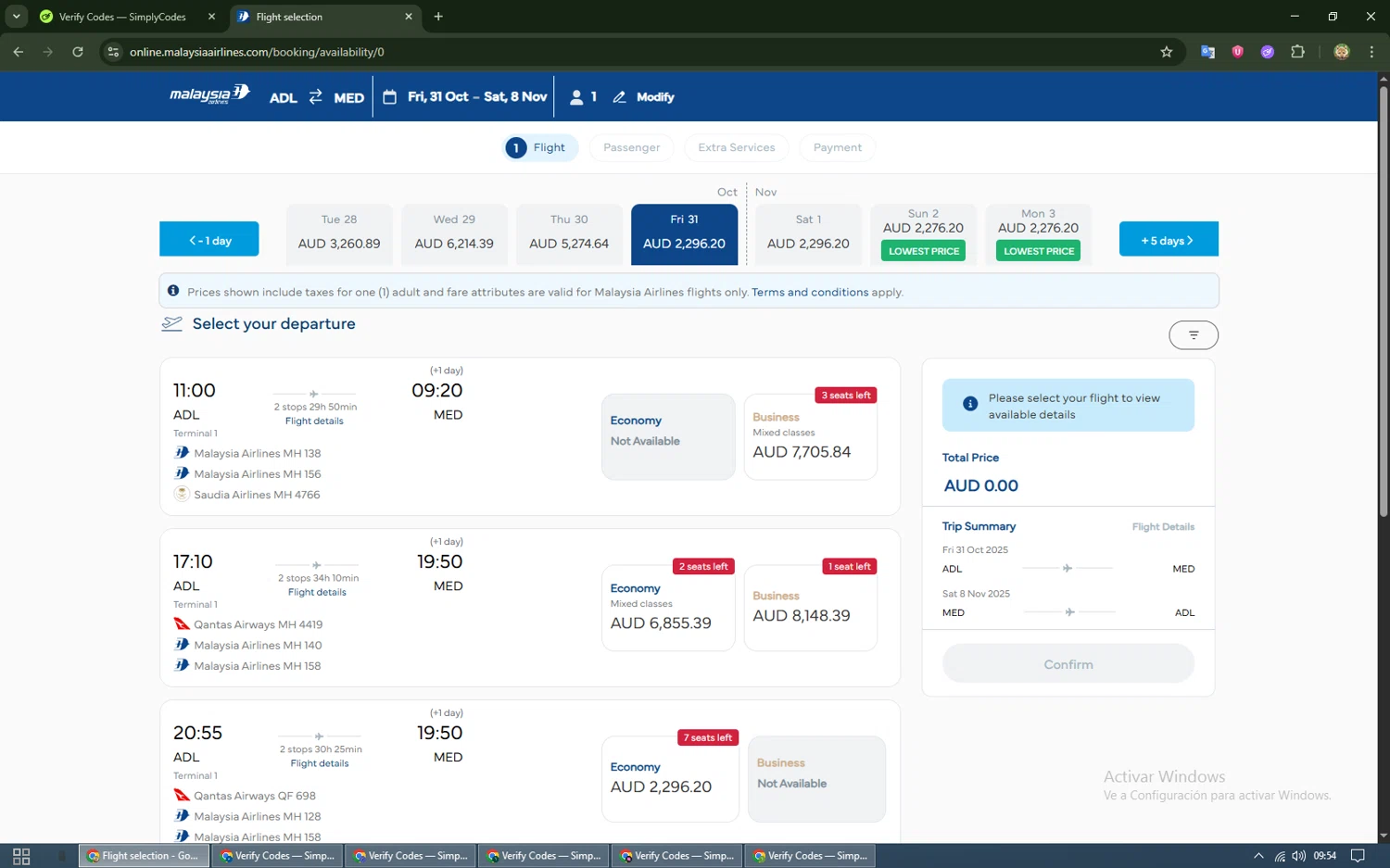Open Flight Details link in Trip Summary
The height and width of the screenshot is (868, 1390).
point(1163,527)
